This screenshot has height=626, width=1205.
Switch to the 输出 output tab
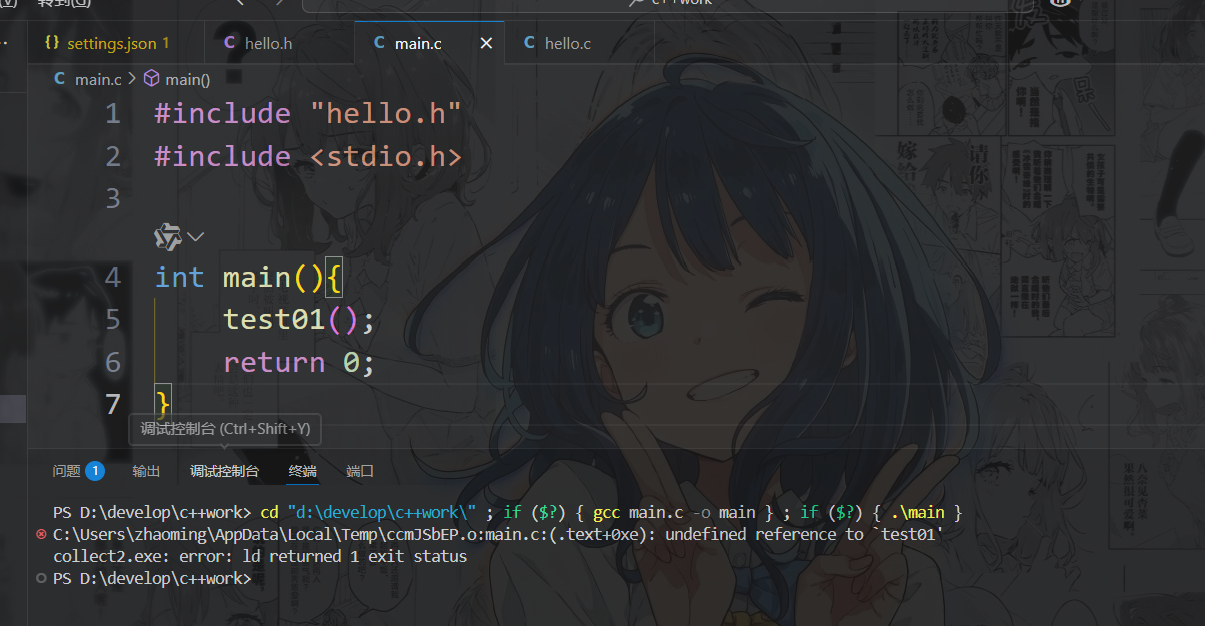point(146,471)
